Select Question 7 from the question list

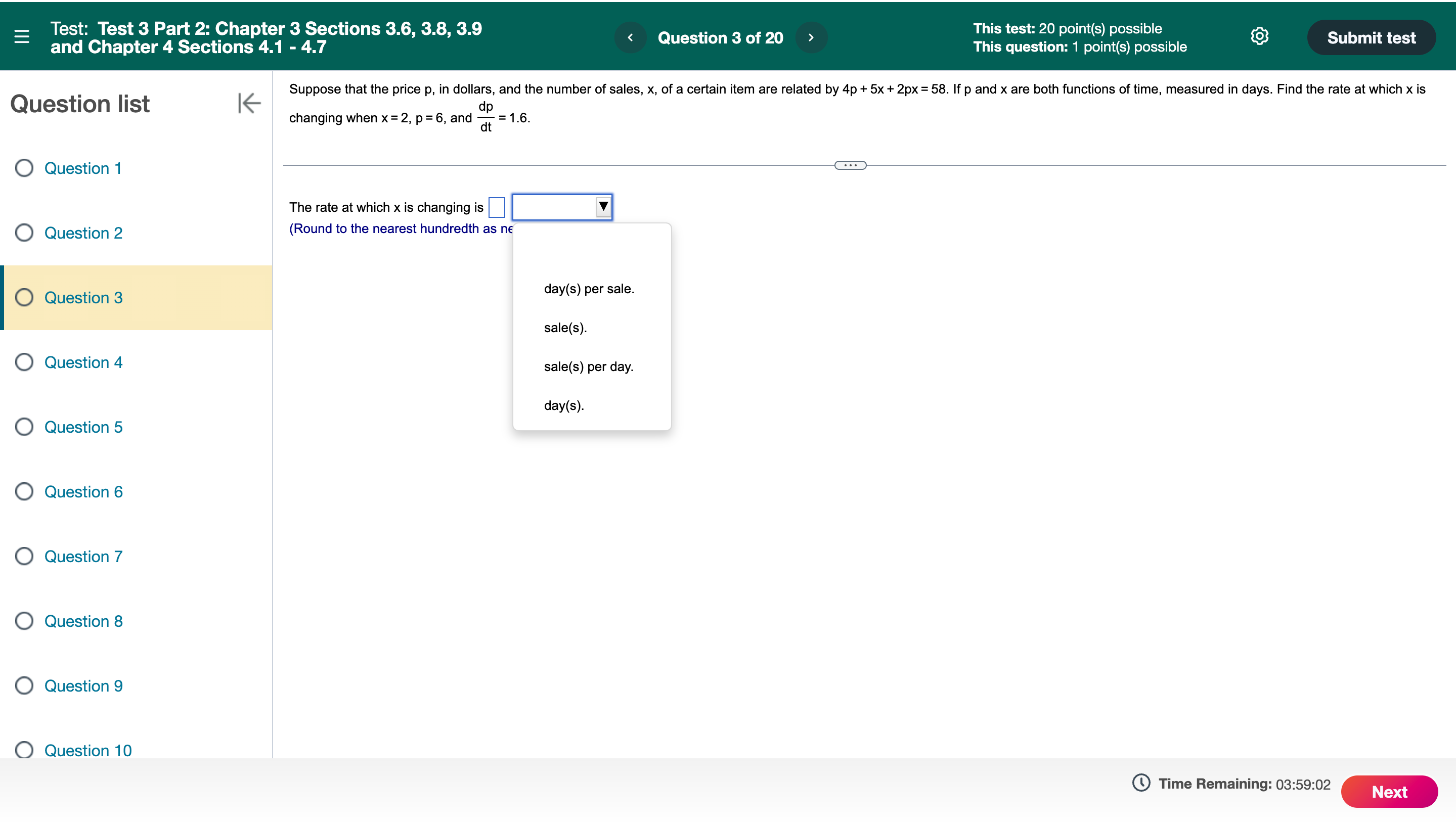tap(83, 556)
